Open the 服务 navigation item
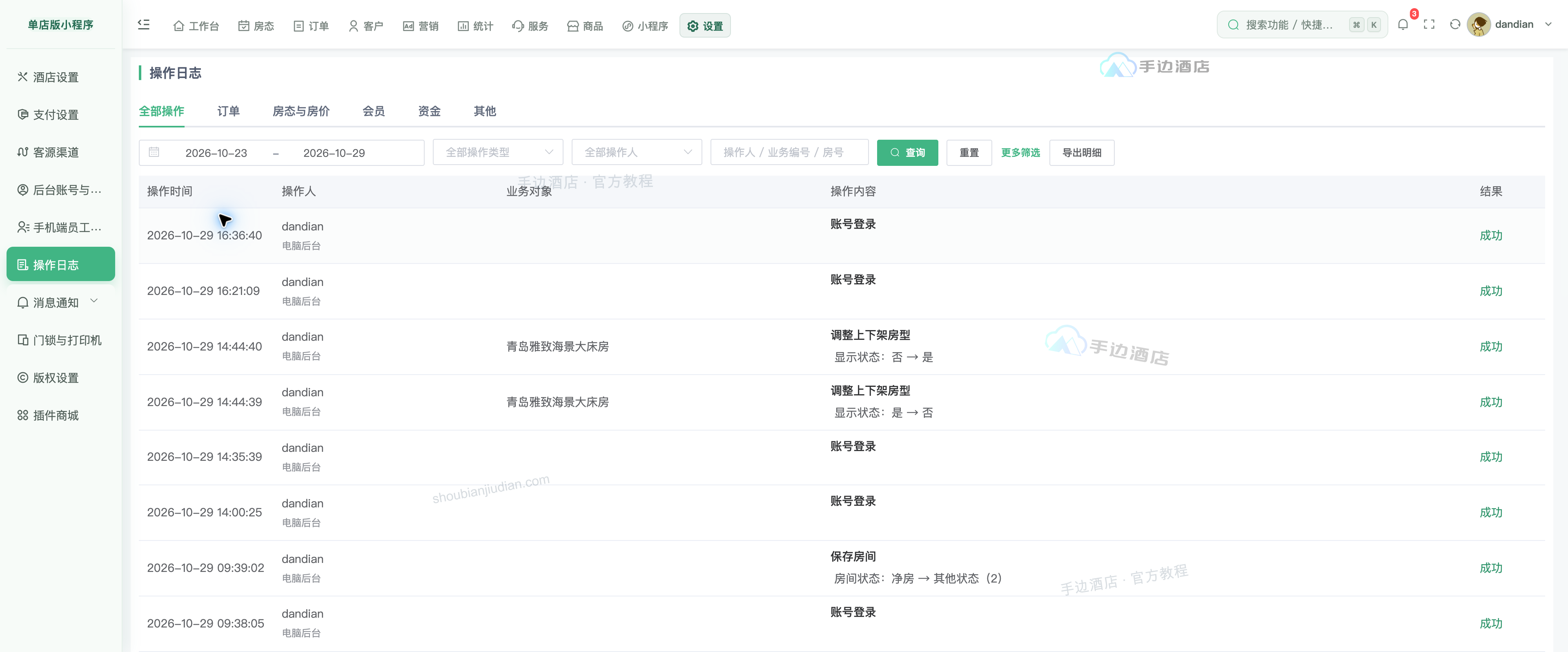1568x652 pixels. [530, 26]
